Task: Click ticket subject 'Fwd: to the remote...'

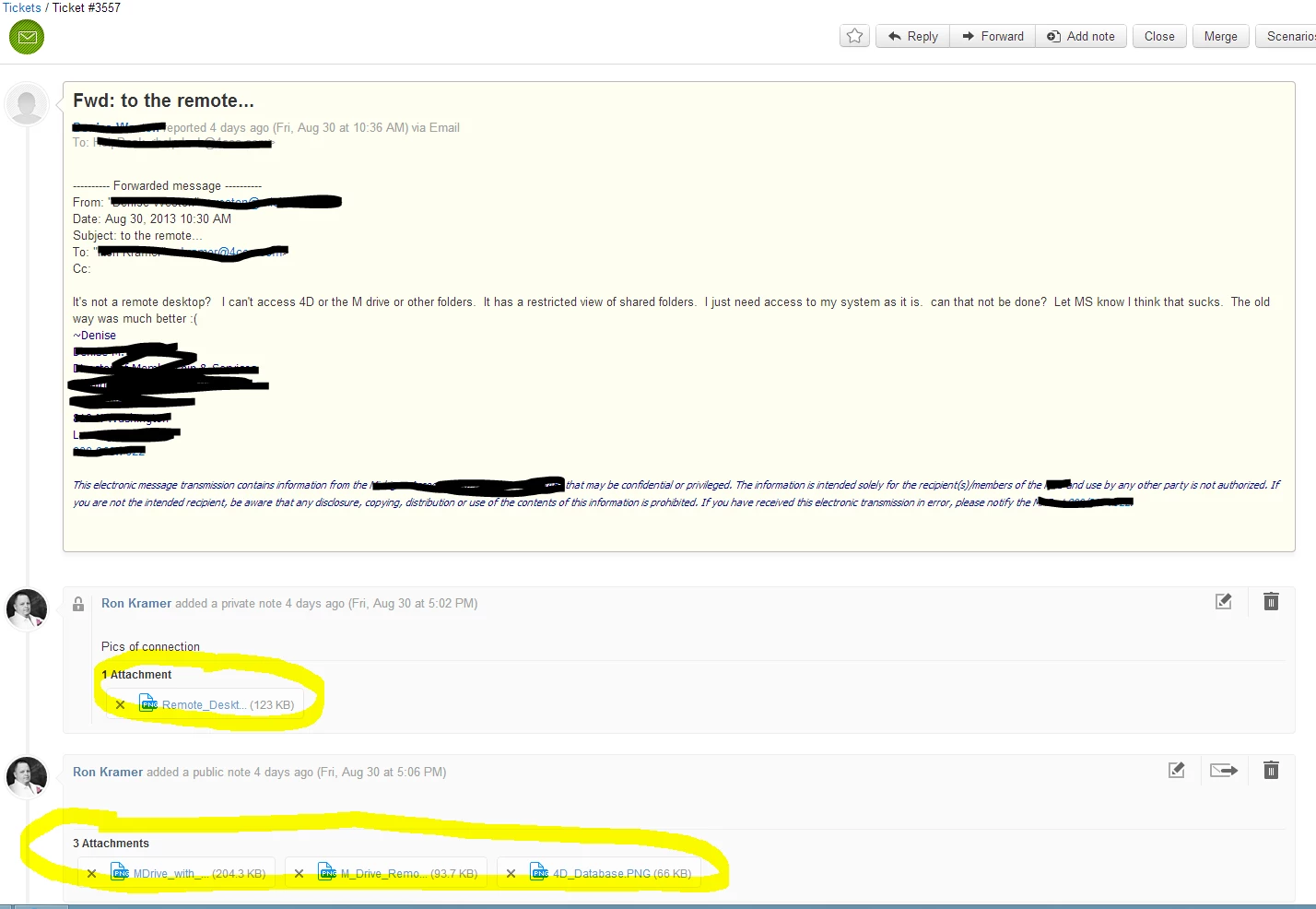Action: [163, 100]
